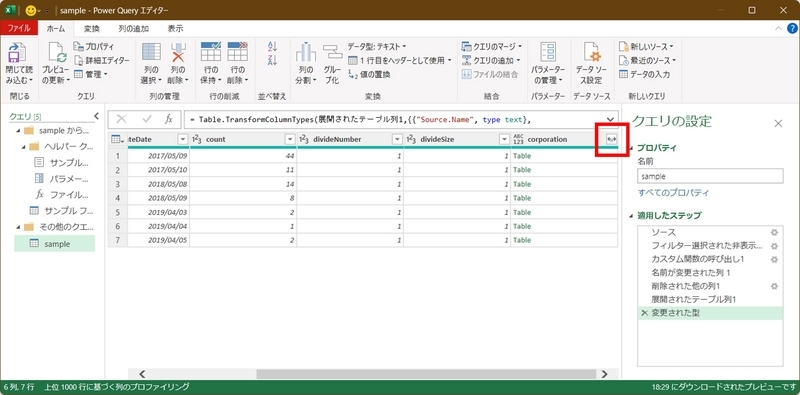The height and width of the screenshot is (395, 800).
Task: Collapse その他のクエ... folder
Action: pyautogui.click(x=18, y=226)
